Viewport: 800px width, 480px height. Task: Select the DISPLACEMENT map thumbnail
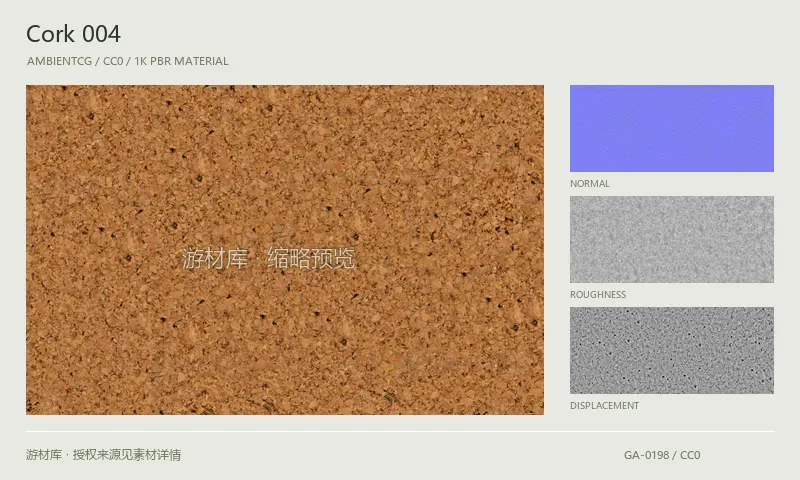coord(671,350)
